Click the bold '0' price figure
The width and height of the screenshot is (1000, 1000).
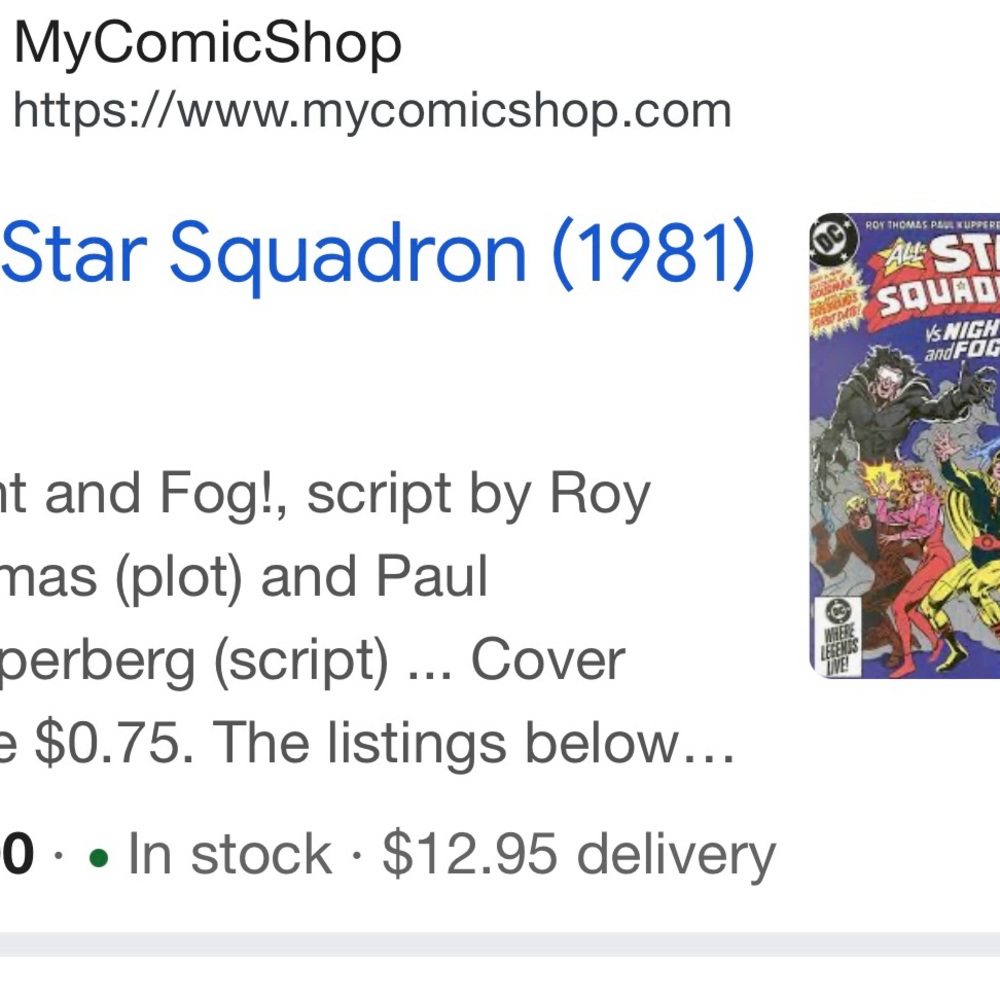click(x=18, y=851)
